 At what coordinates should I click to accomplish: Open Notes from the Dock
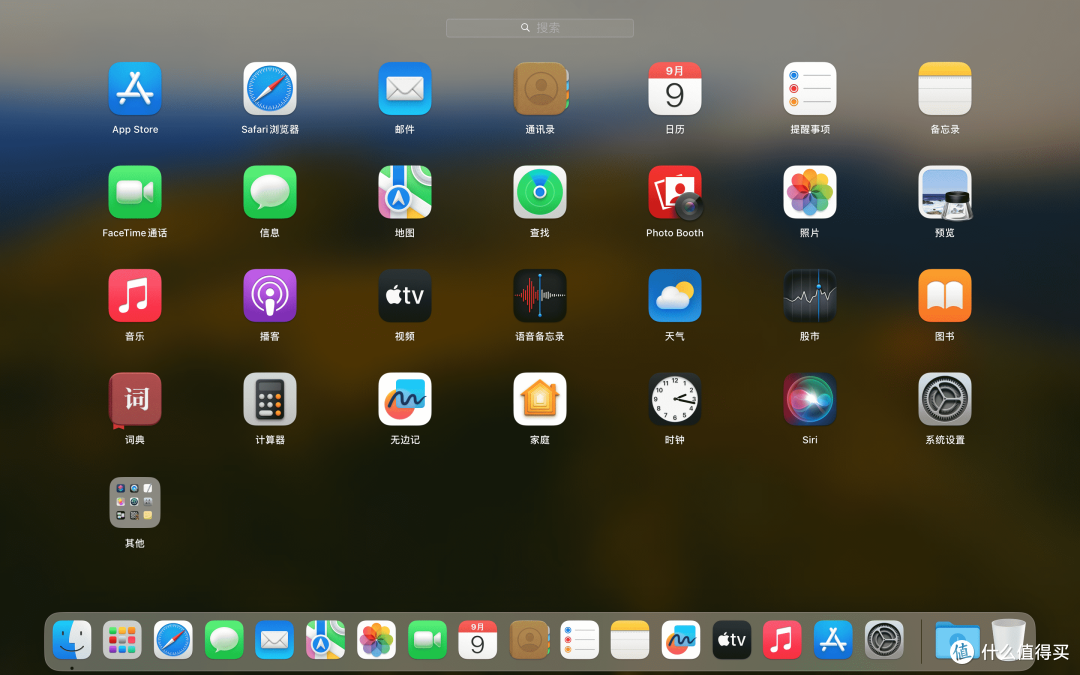click(630, 640)
